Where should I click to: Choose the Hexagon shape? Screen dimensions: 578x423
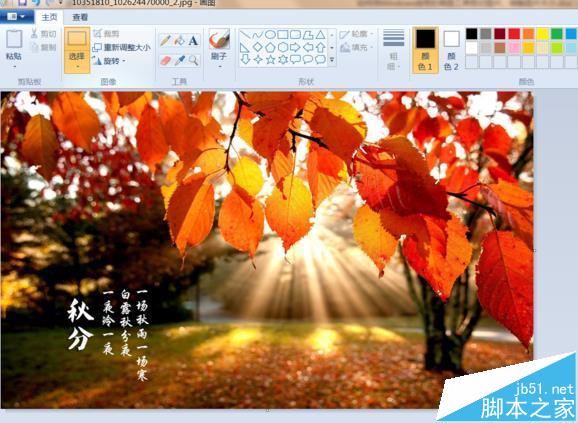pos(283,47)
